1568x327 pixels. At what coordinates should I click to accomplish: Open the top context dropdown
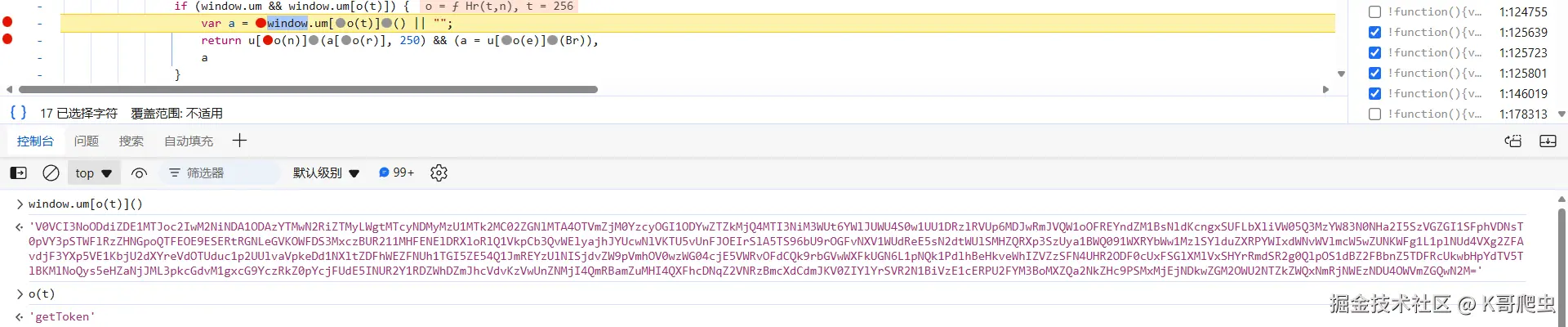click(x=93, y=172)
